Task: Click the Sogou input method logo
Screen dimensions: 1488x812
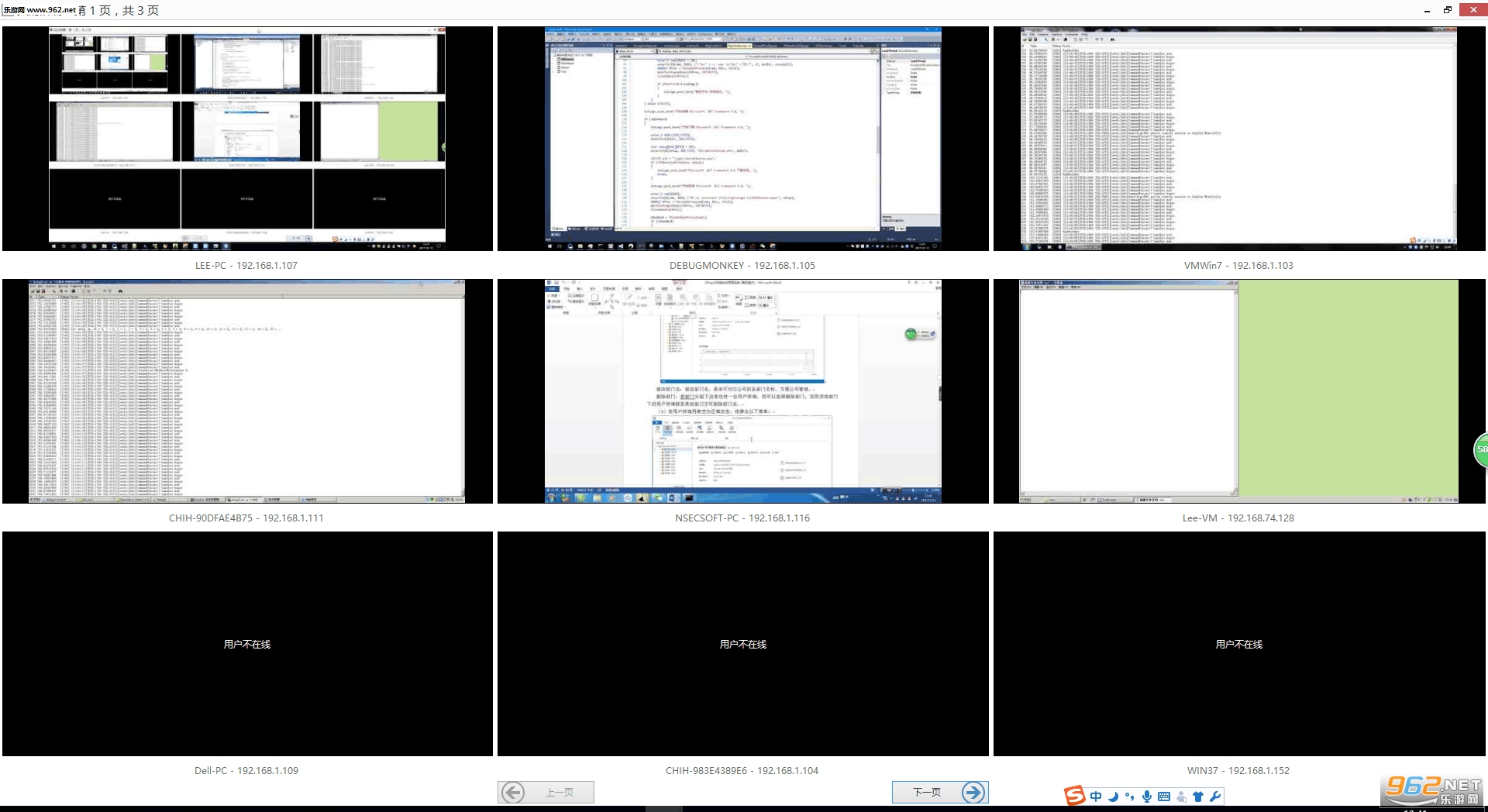Action: click(x=1075, y=796)
